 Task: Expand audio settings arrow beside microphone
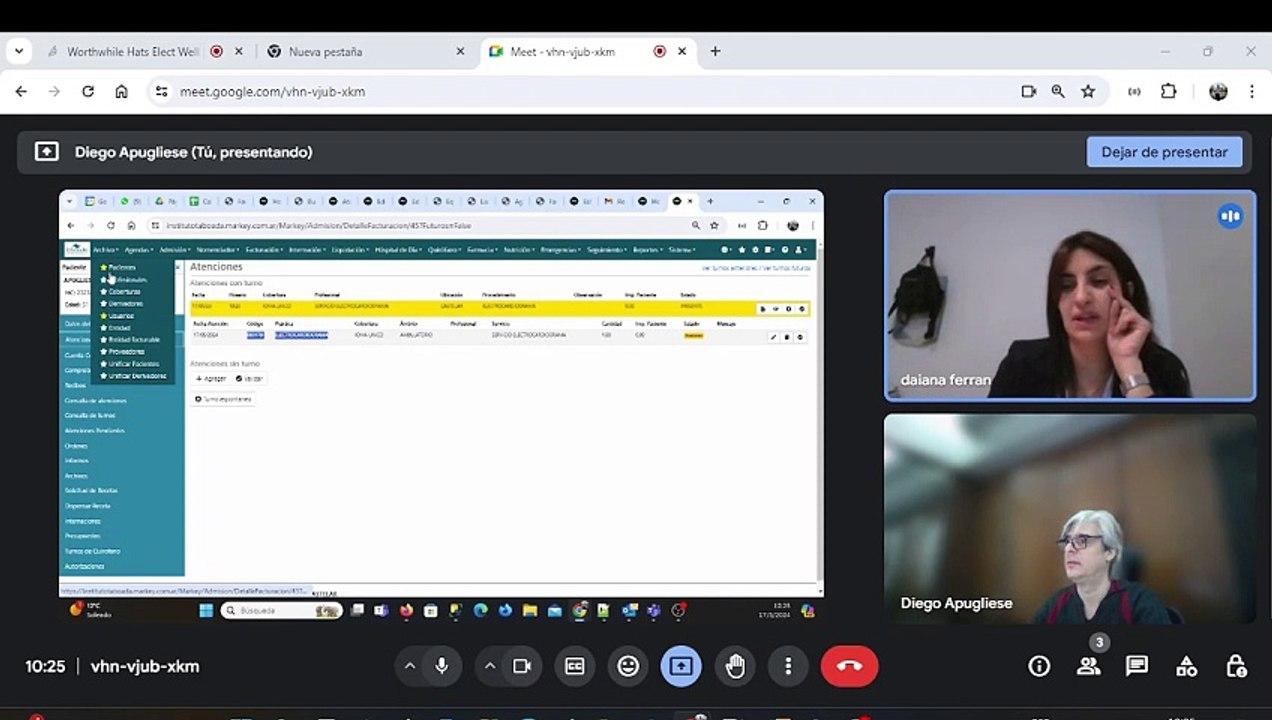click(x=409, y=666)
